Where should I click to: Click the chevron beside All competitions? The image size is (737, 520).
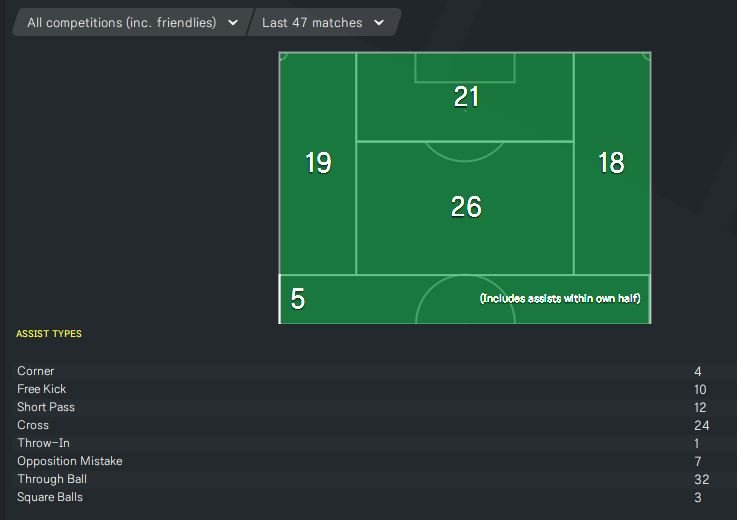233,22
